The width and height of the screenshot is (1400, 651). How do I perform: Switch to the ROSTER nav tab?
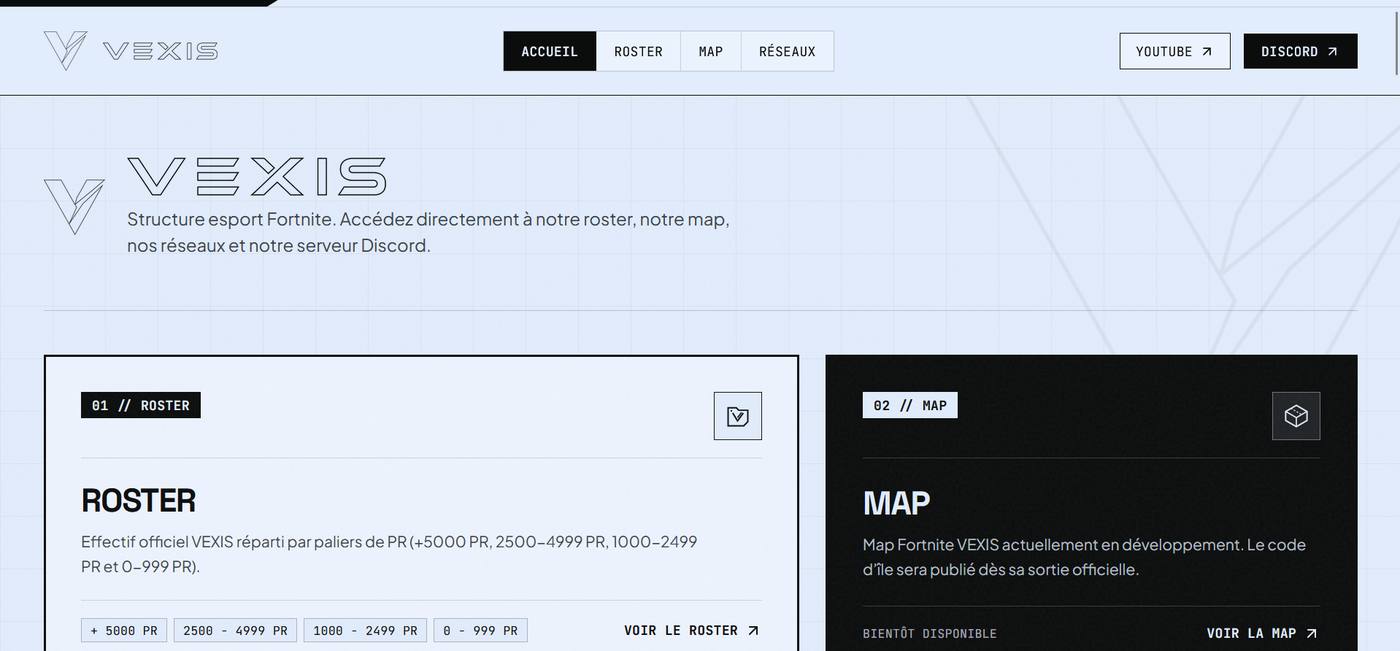[x=638, y=51]
